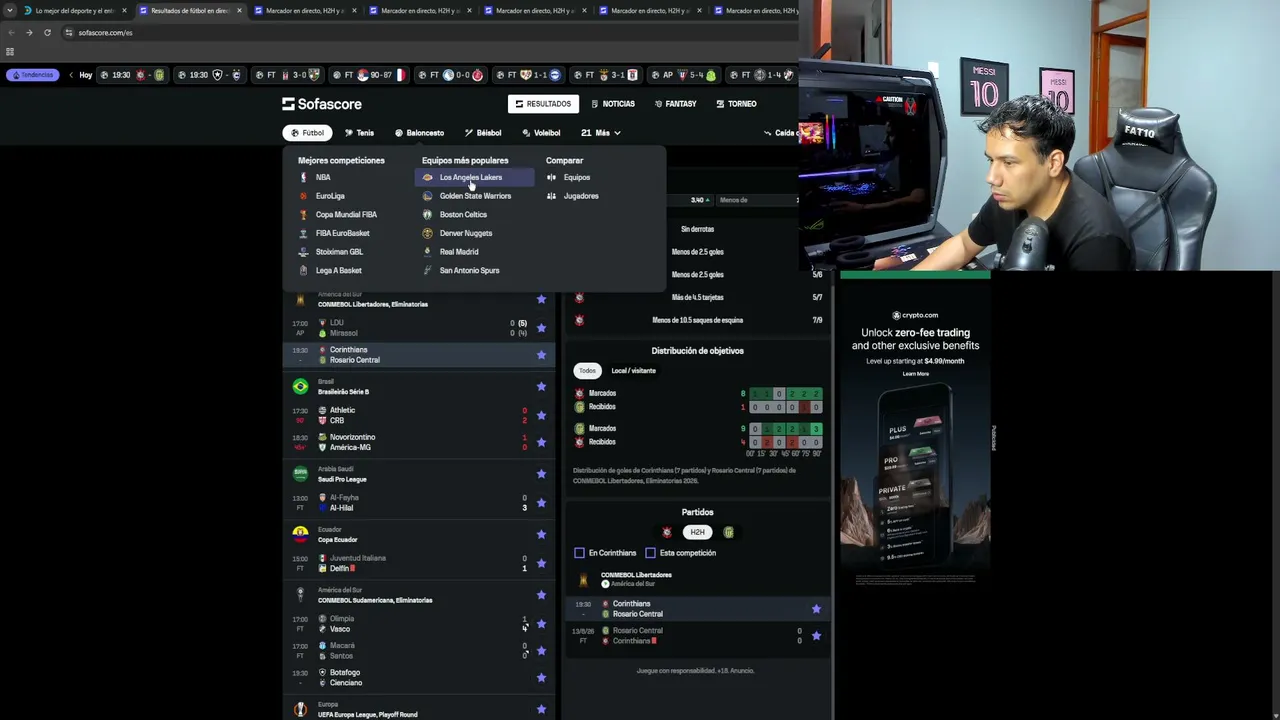The width and height of the screenshot is (1280, 720).
Task: Favorite the UEFA Europa League Playoff star
Action: point(541,710)
